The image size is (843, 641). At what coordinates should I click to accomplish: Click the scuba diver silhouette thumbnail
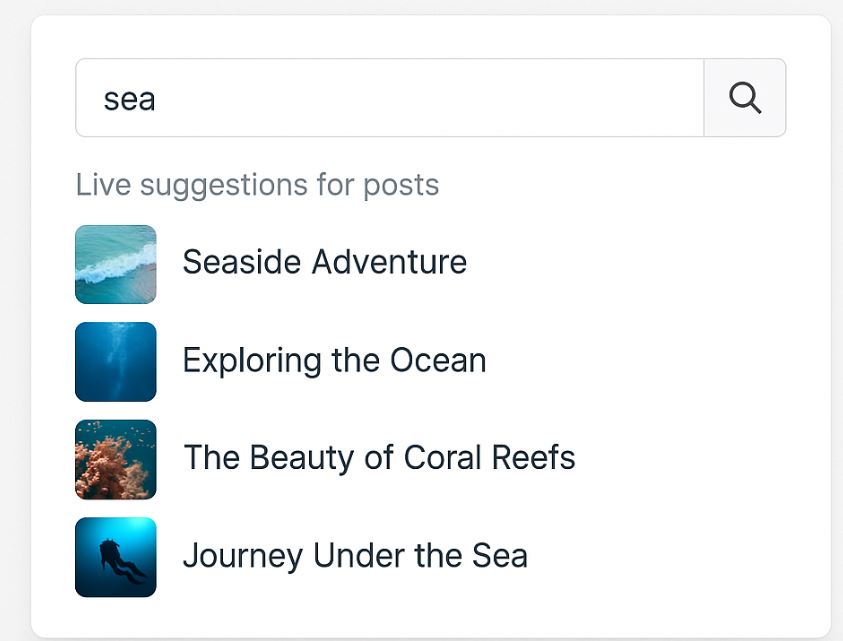116,557
